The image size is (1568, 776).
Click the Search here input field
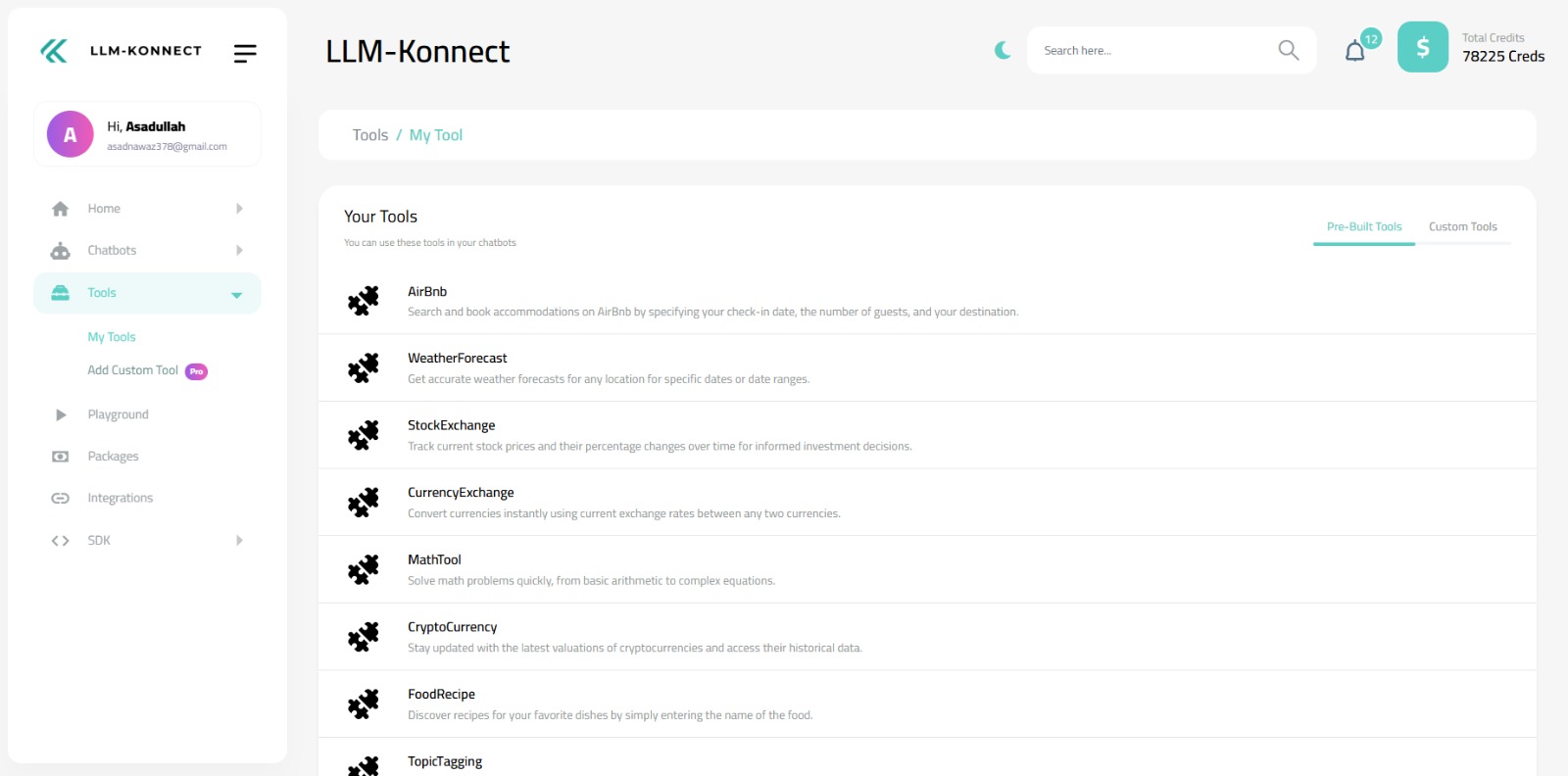[x=1151, y=51]
